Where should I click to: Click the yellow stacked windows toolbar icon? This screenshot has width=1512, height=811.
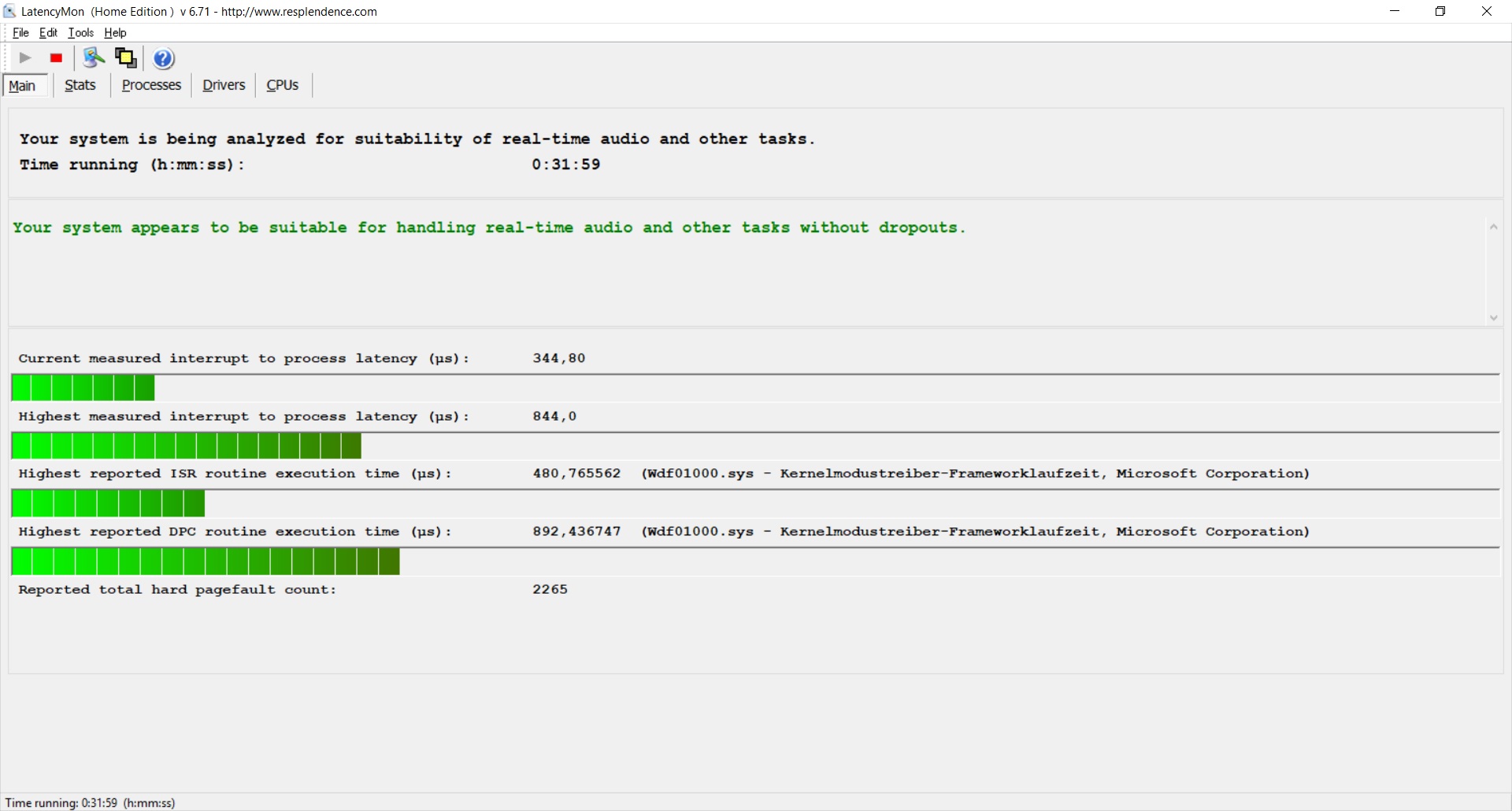[x=126, y=58]
